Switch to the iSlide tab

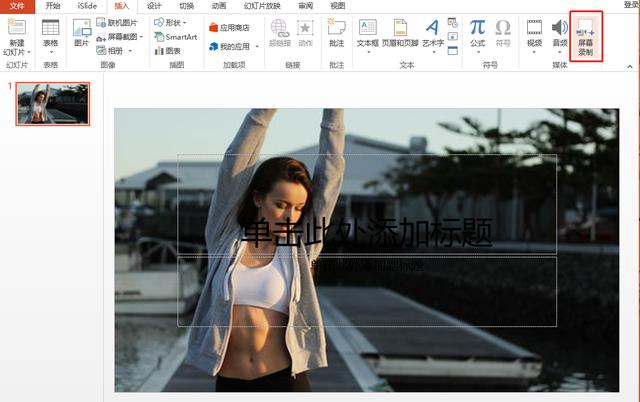tap(88, 5)
